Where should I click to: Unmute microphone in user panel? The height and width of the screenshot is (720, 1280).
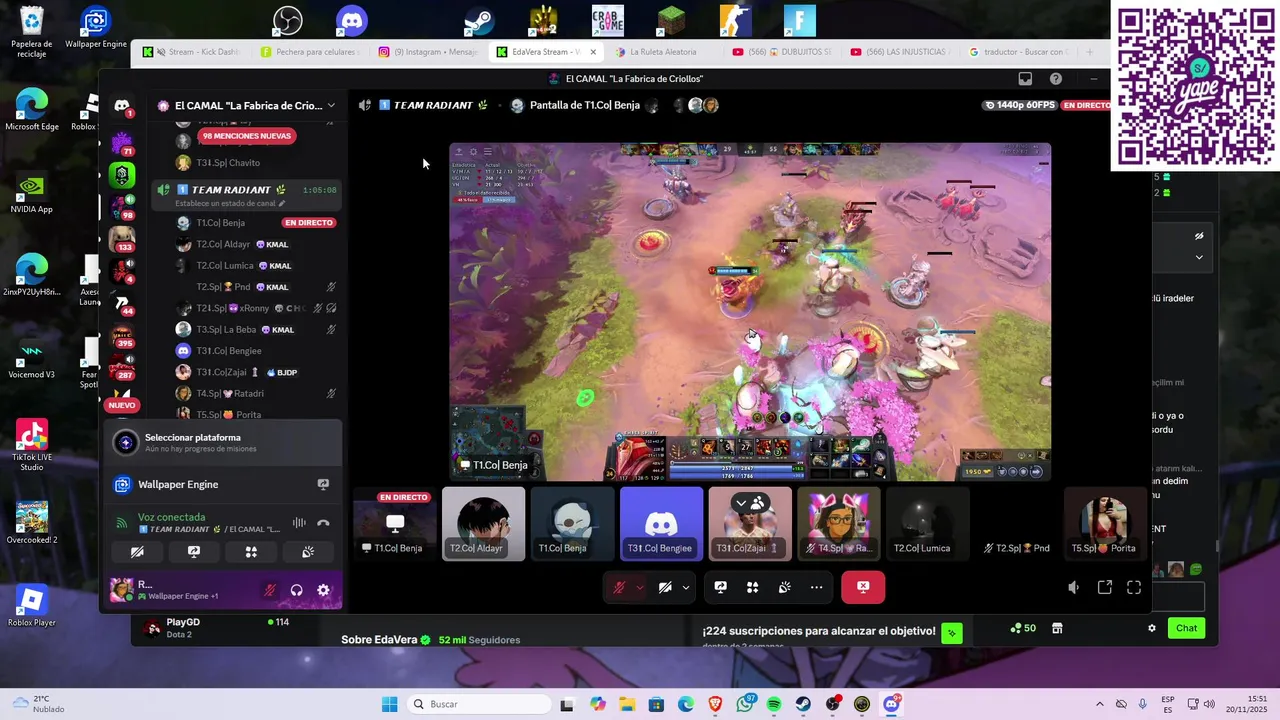[x=270, y=590]
